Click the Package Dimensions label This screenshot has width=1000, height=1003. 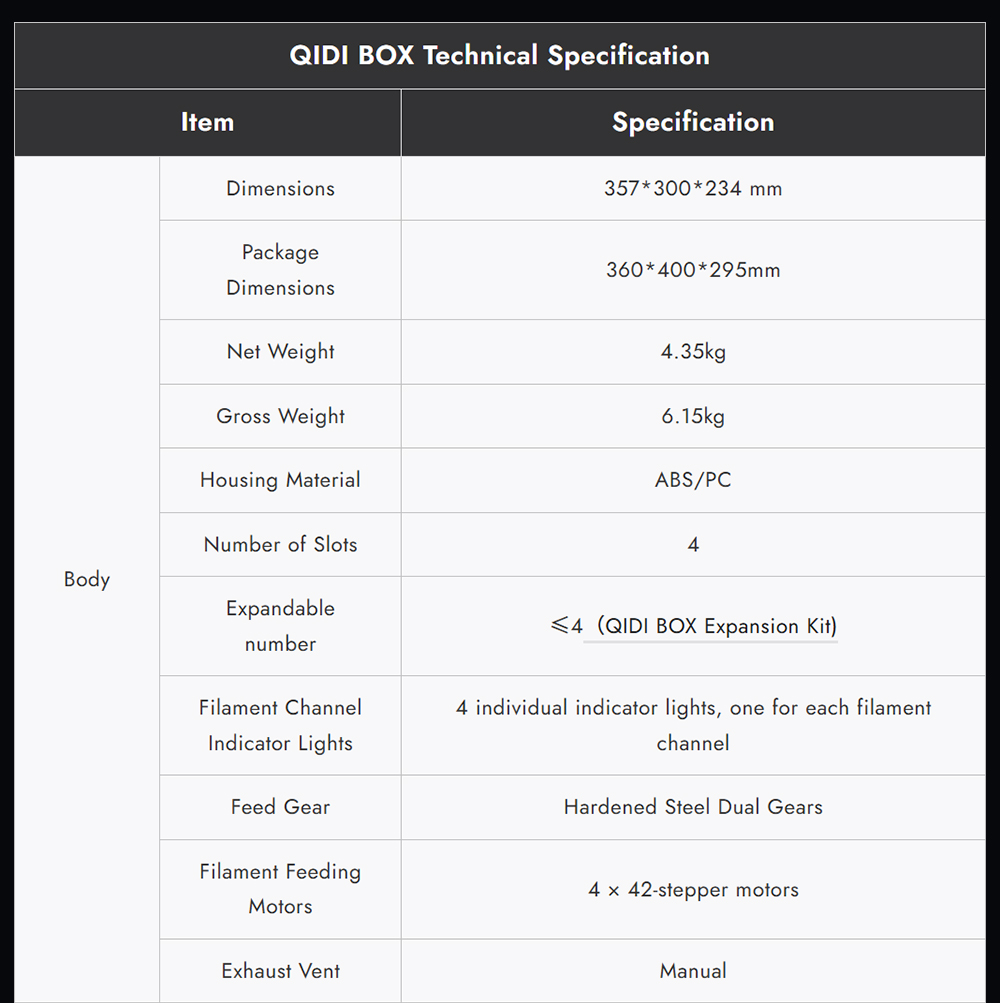(x=280, y=270)
